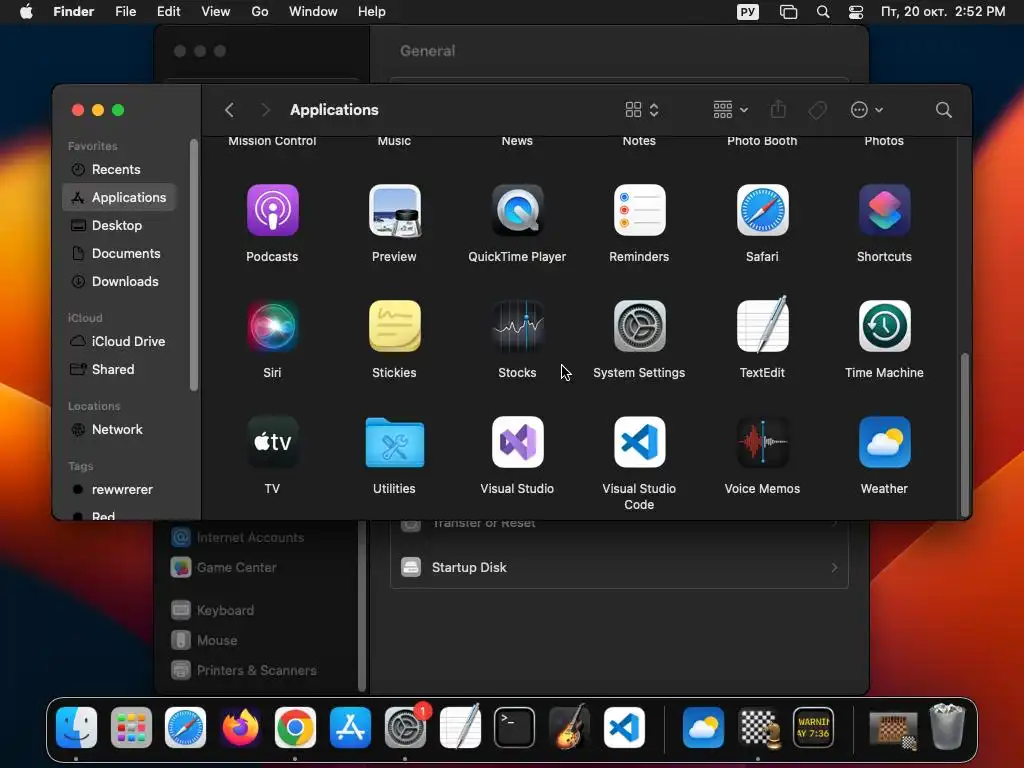The width and height of the screenshot is (1024, 768).
Task: Select Desktop in Finder sidebar
Action: point(119,225)
